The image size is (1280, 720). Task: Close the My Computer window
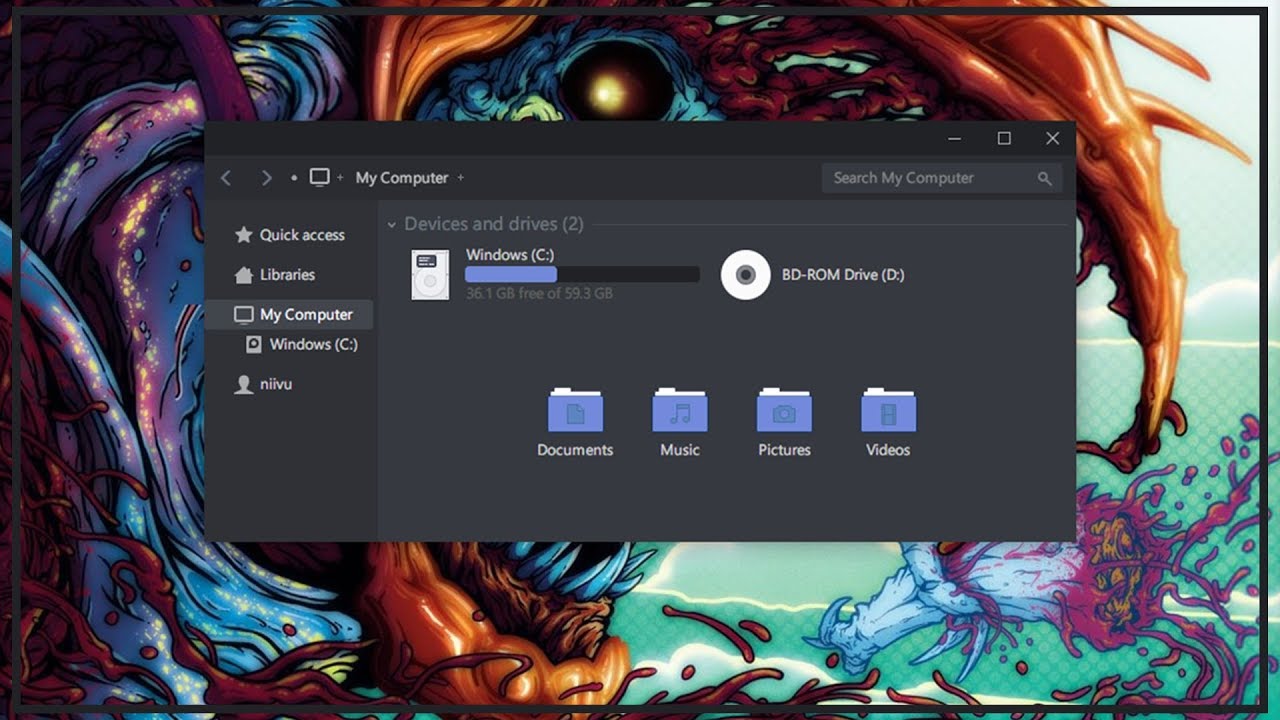(x=1052, y=139)
